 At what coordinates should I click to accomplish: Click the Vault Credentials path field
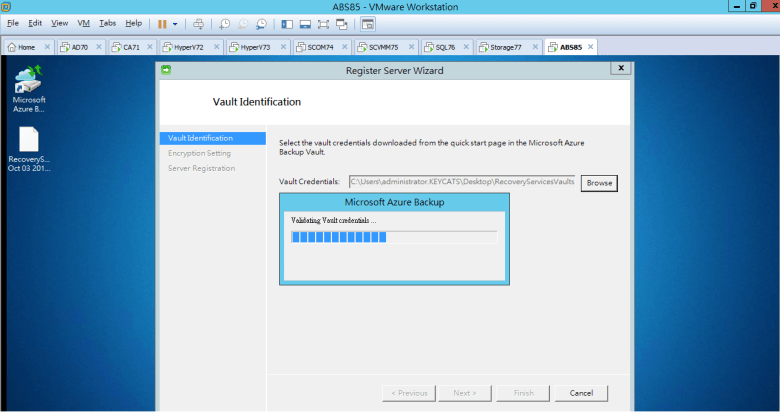point(462,183)
